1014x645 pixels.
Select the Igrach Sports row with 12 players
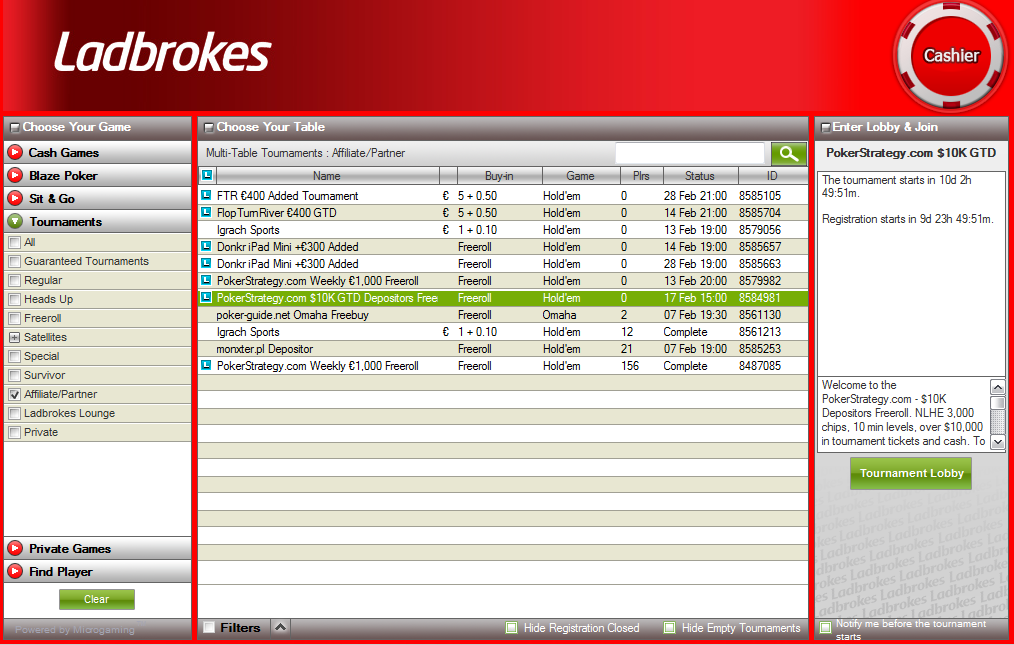coord(502,332)
